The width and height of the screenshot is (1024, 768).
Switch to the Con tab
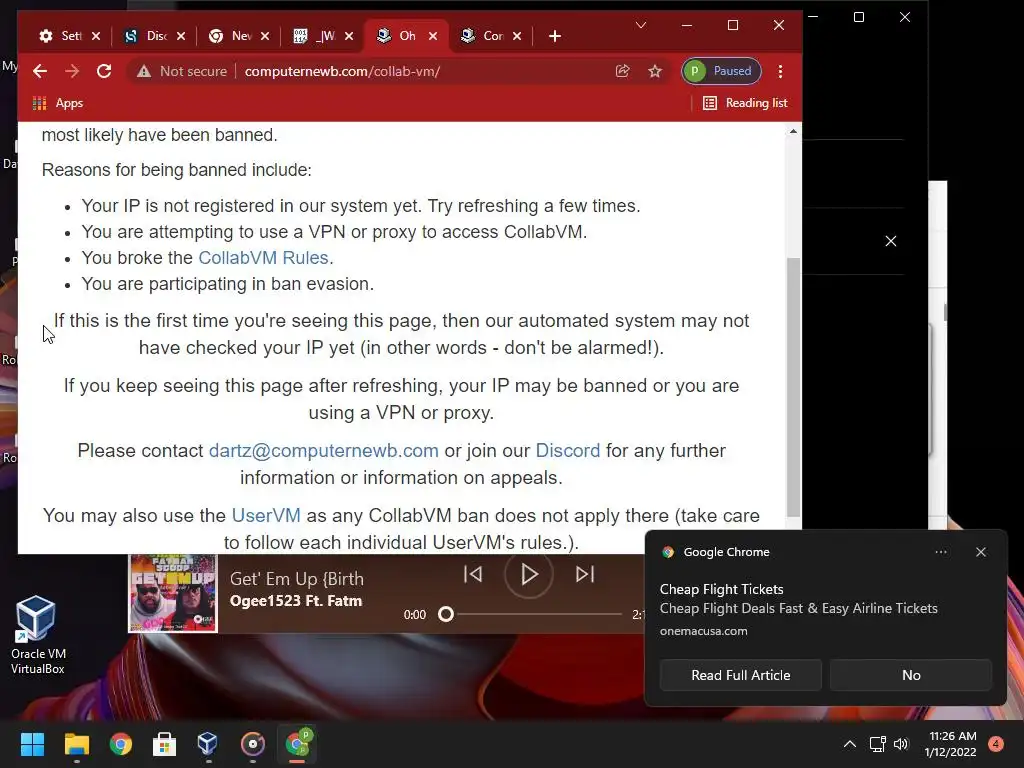[x=482, y=36]
